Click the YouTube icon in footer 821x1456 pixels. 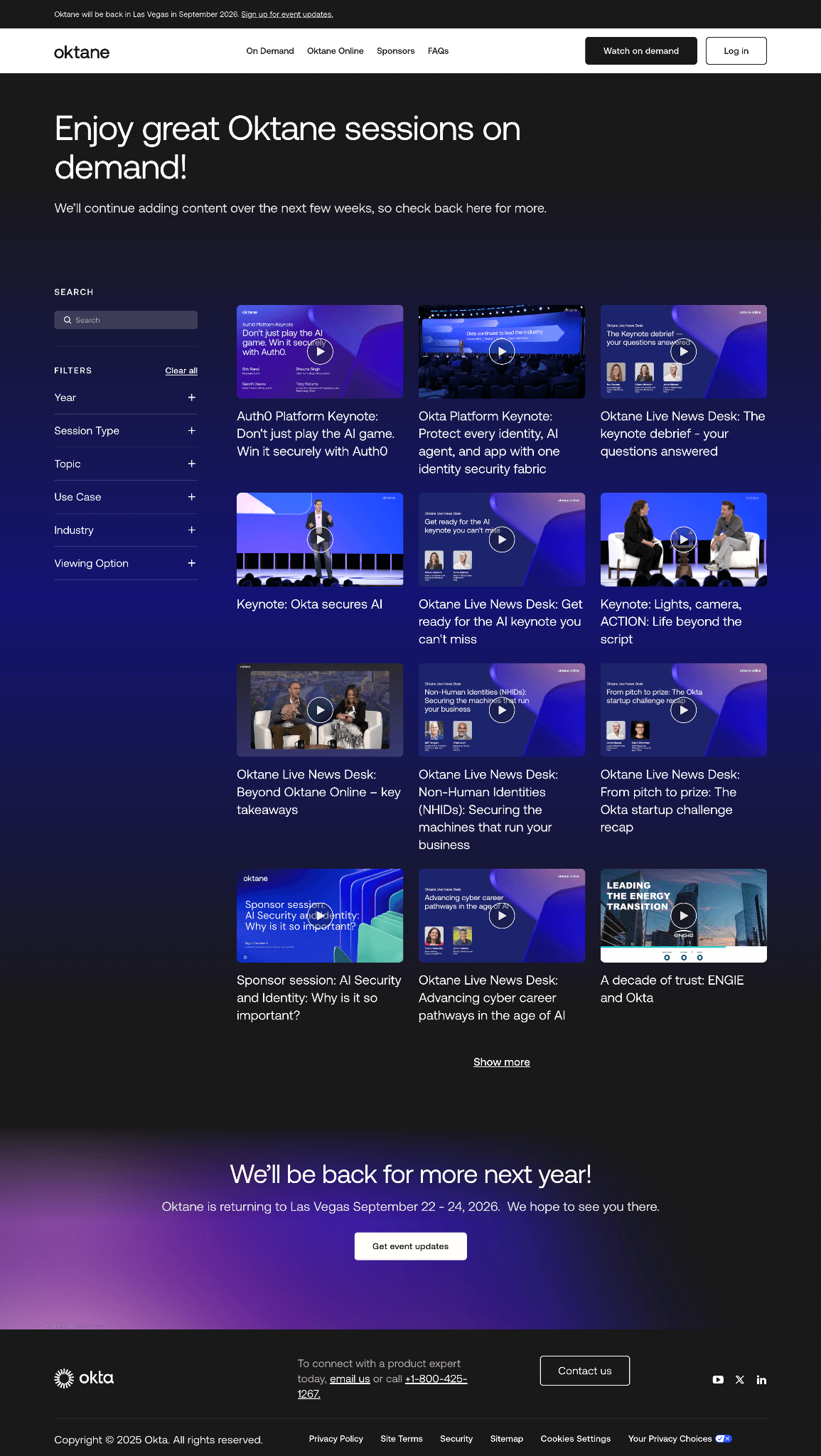tap(718, 1379)
